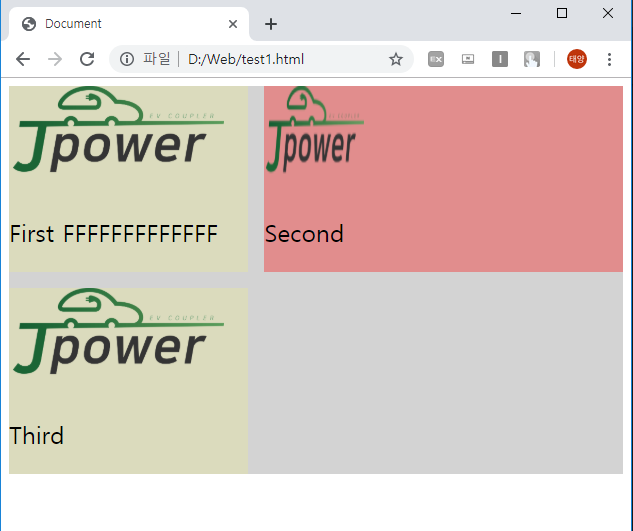The width and height of the screenshot is (633, 531).
Task: Open Chrome's three-dot menu
Action: (609, 59)
